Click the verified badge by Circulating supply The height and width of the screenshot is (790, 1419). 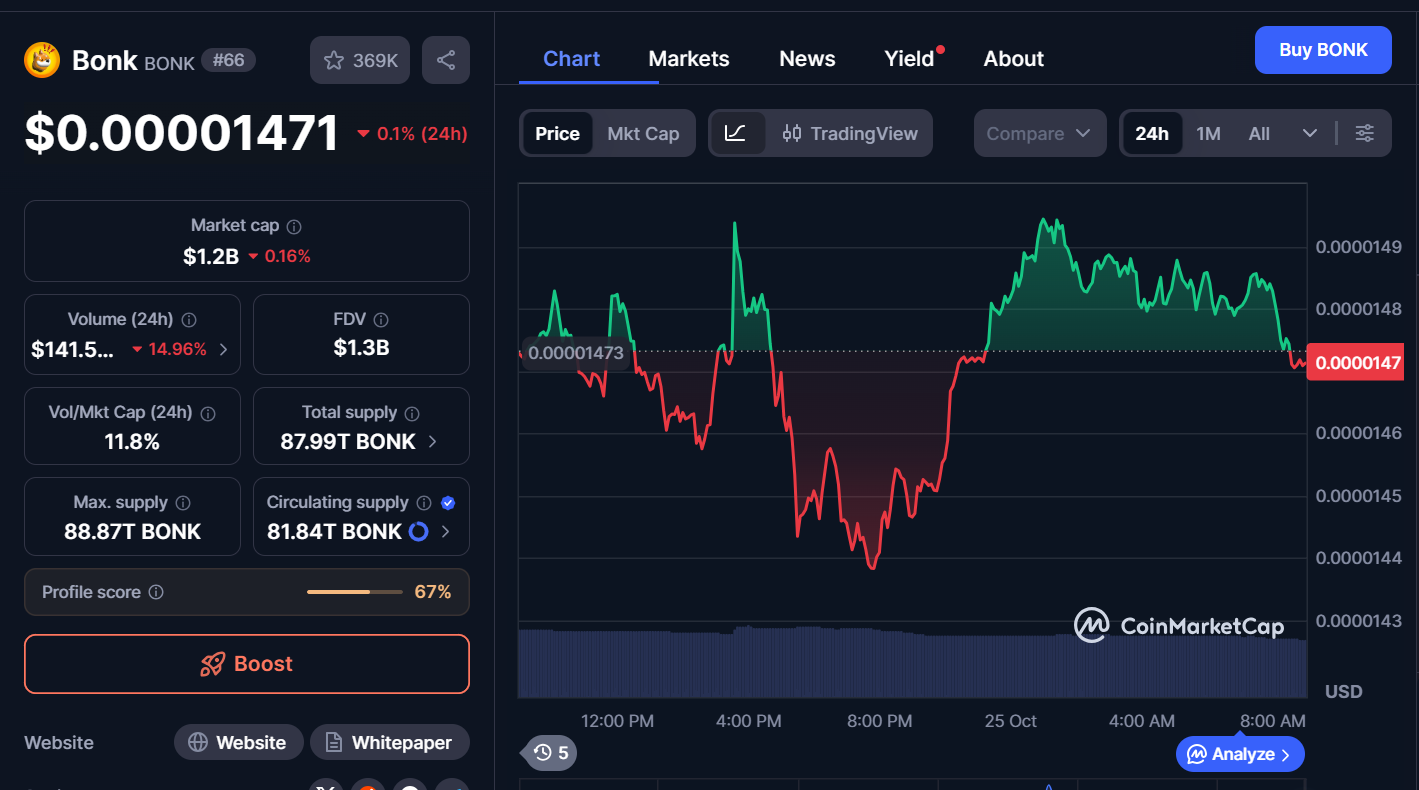[x=448, y=503]
